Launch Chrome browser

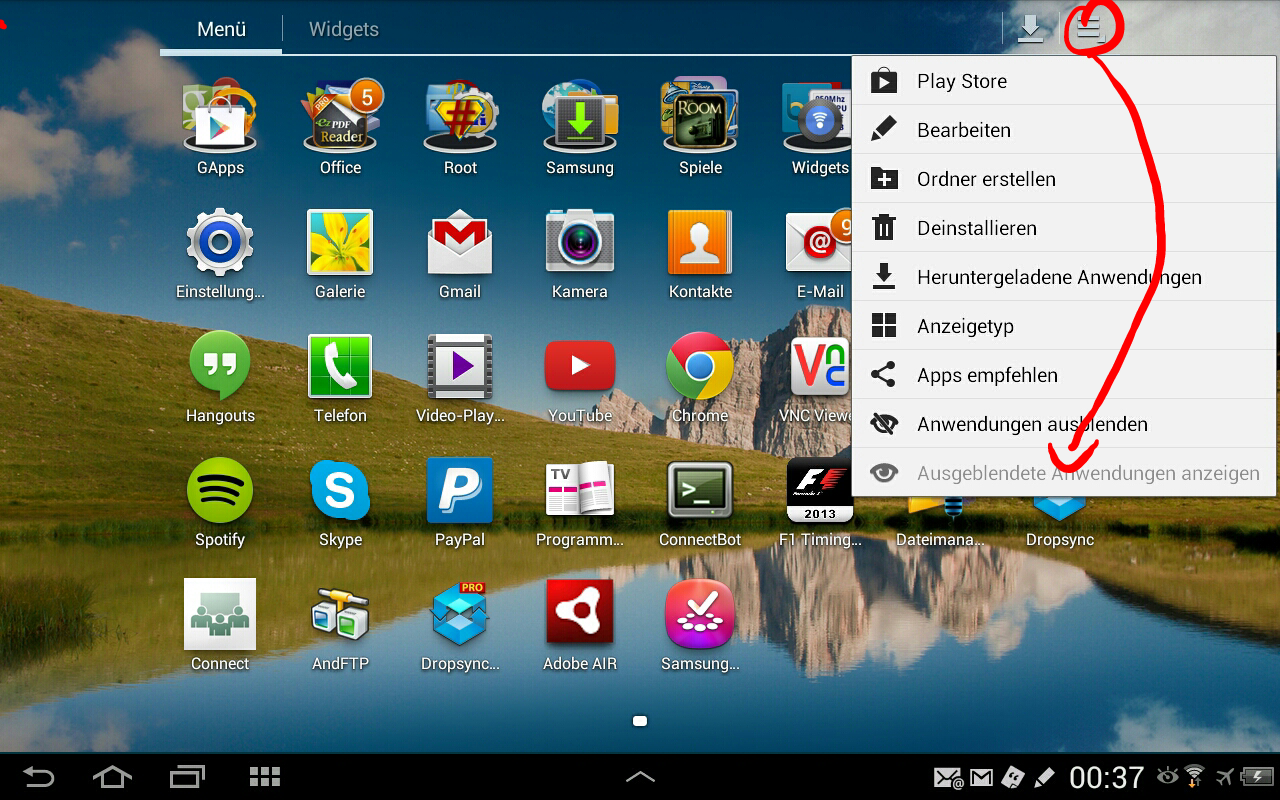[x=700, y=365]
